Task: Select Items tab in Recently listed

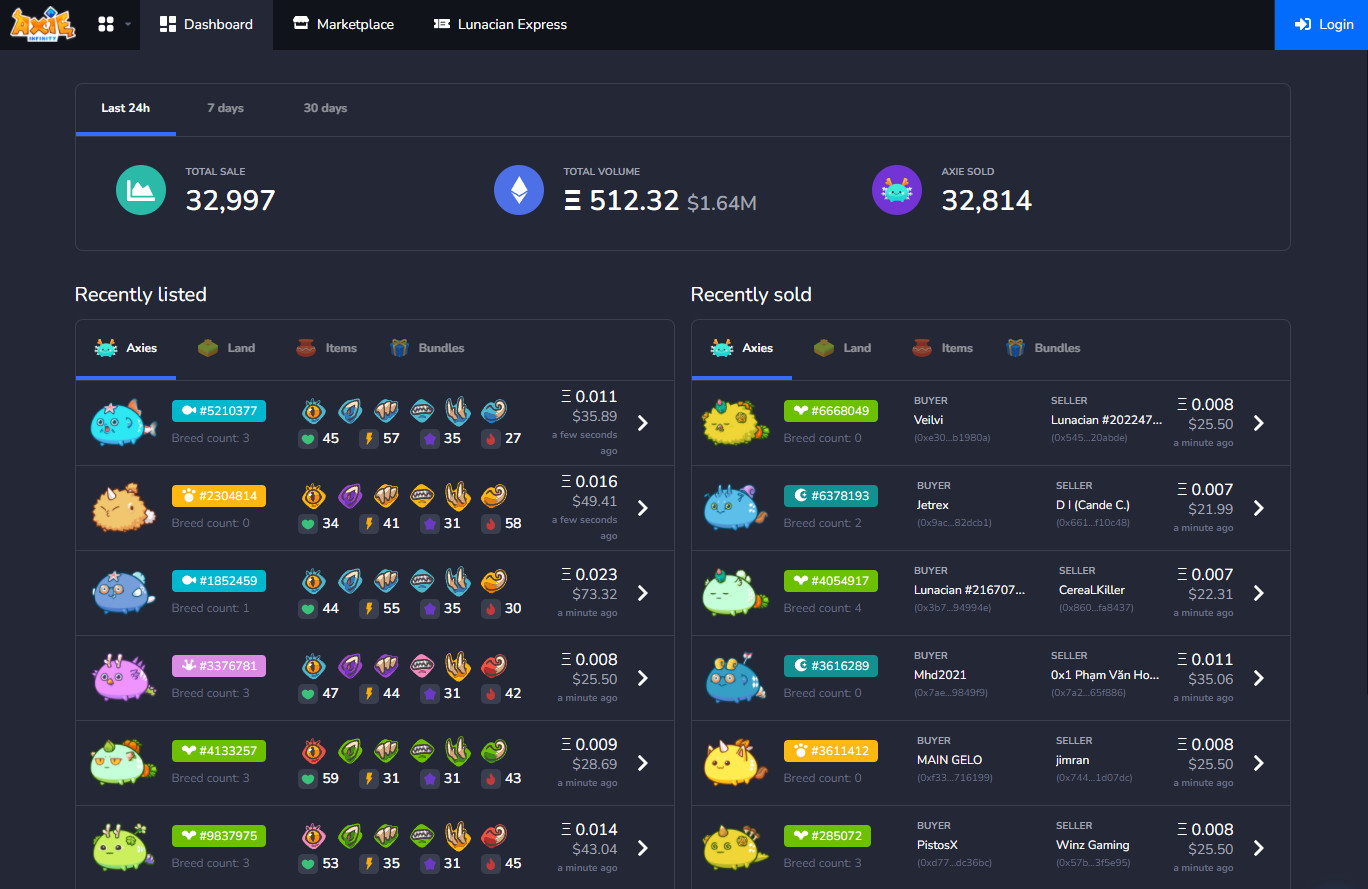Action: [326, 348]
